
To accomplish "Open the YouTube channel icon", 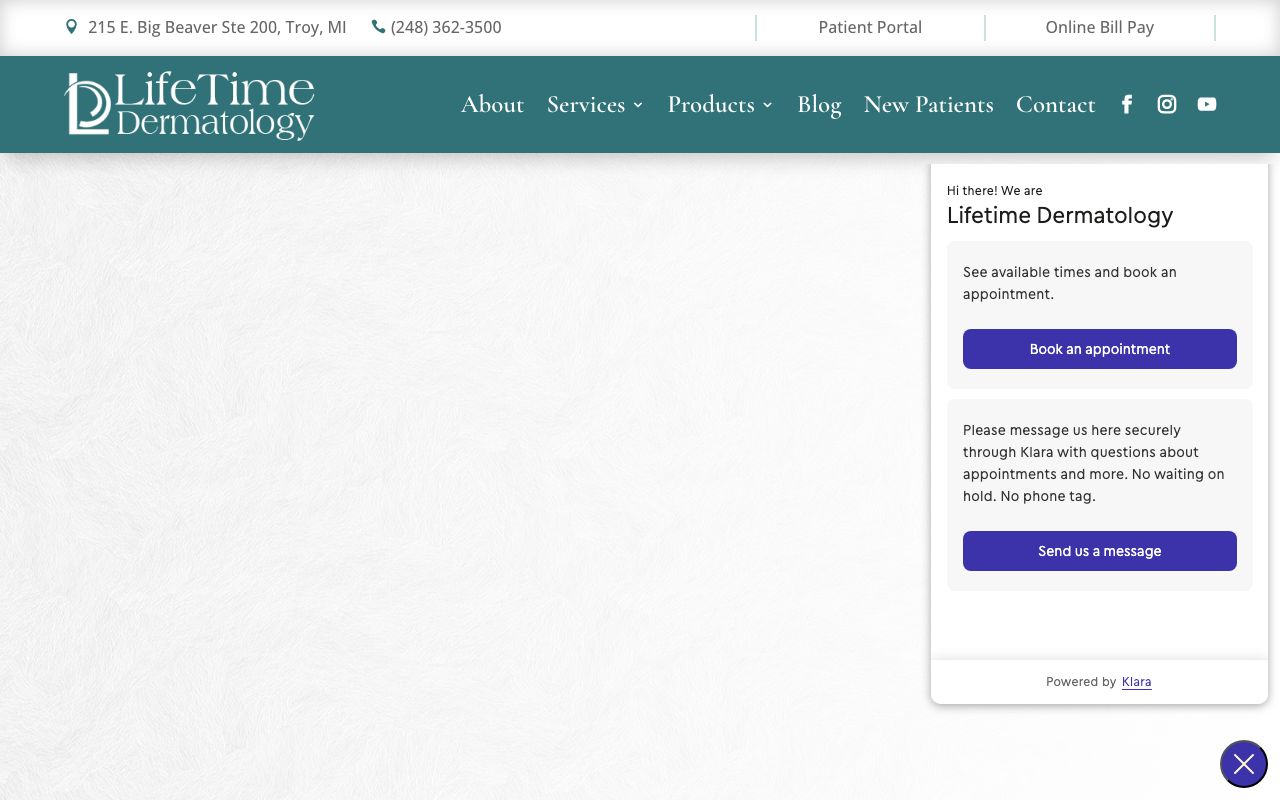I will [1207, 104].
